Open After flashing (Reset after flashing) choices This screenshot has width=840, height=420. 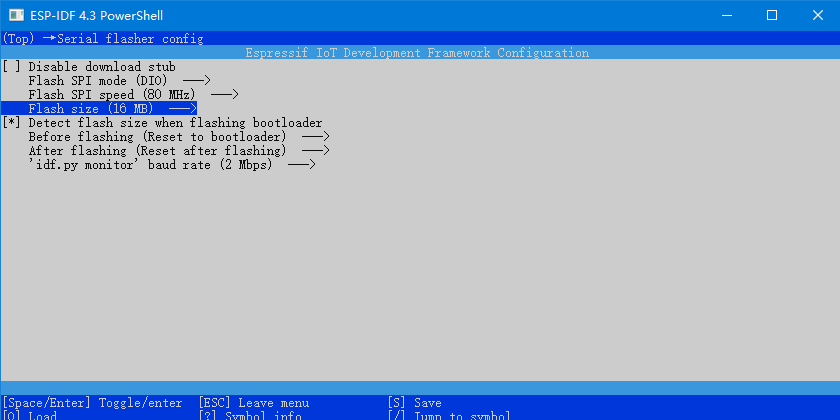pyautogui.click(x=178, y=151)
